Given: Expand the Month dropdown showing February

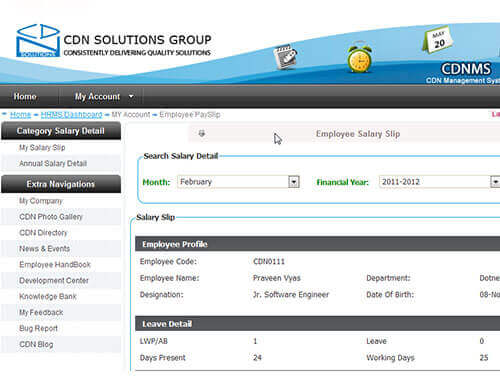Looking at the screenshot, I should 294,182.
